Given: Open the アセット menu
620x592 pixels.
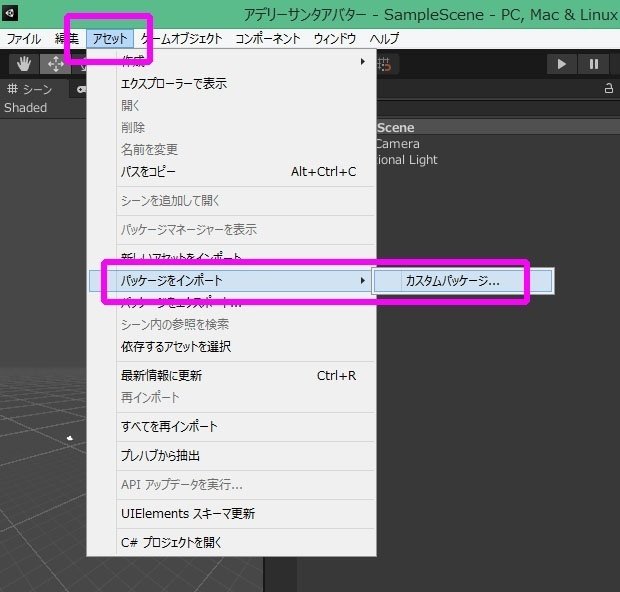Looking at the screenshot, I should click(x=110, y=39).
